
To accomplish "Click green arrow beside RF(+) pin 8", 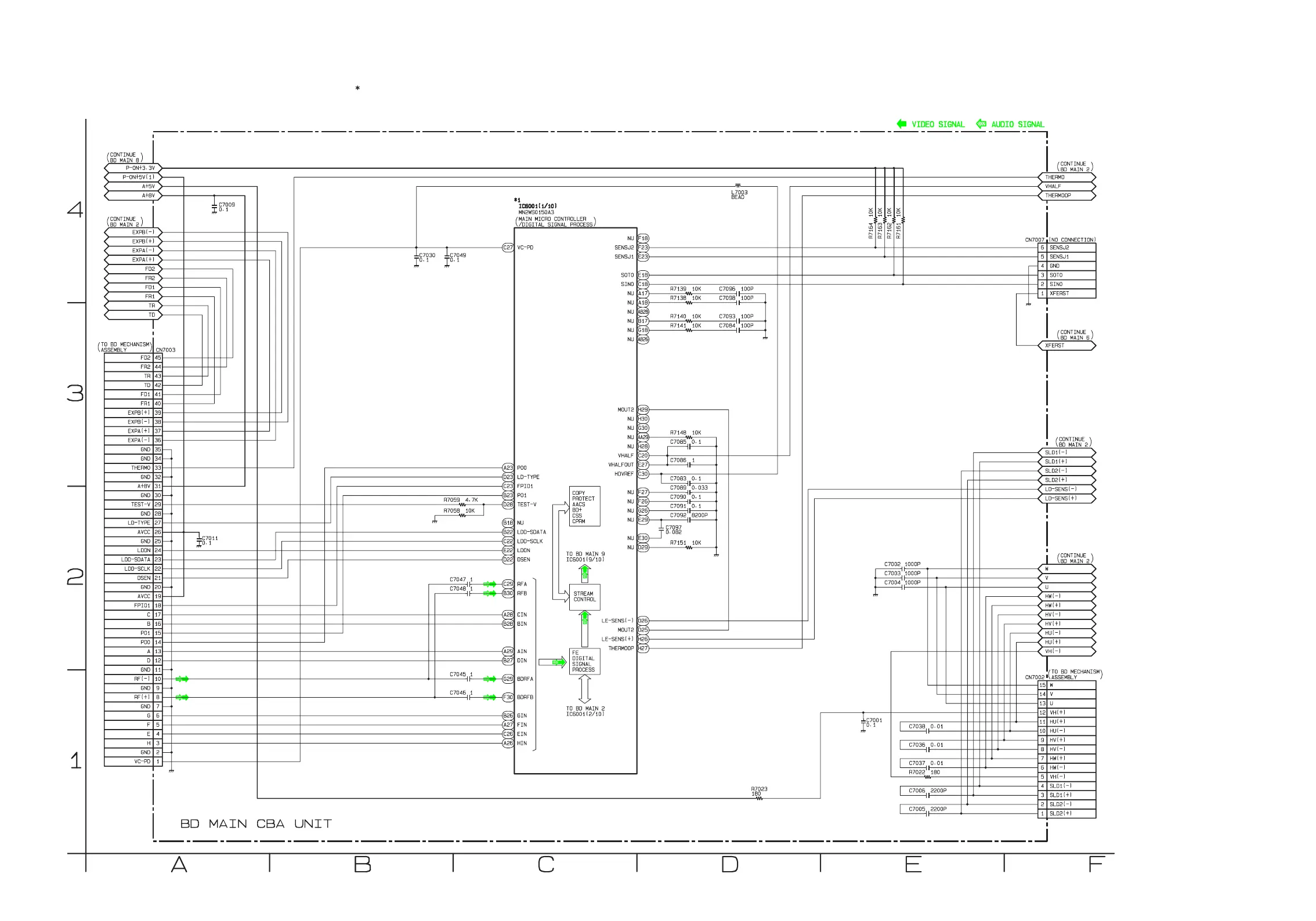I will [182, 697].
